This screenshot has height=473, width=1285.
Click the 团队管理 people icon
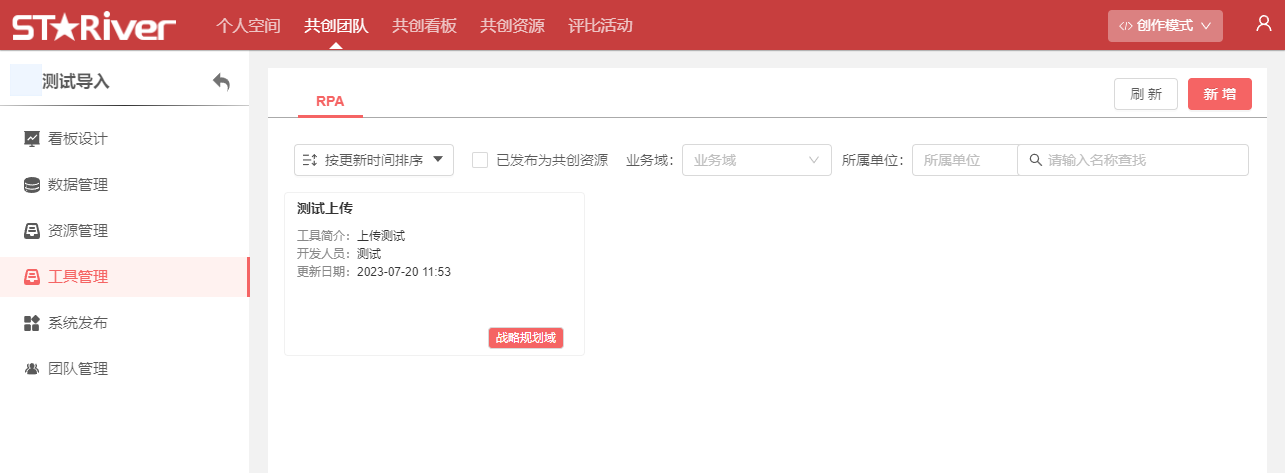(x=32, y=369)
